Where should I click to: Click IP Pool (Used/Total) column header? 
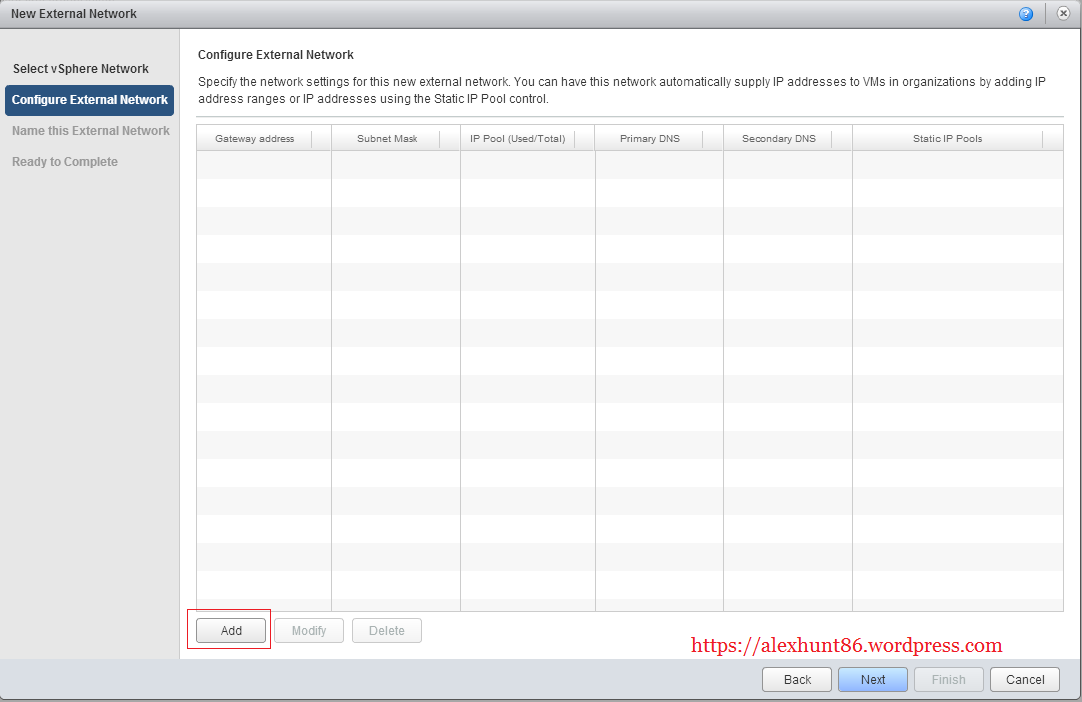click(x=518, y=139)
